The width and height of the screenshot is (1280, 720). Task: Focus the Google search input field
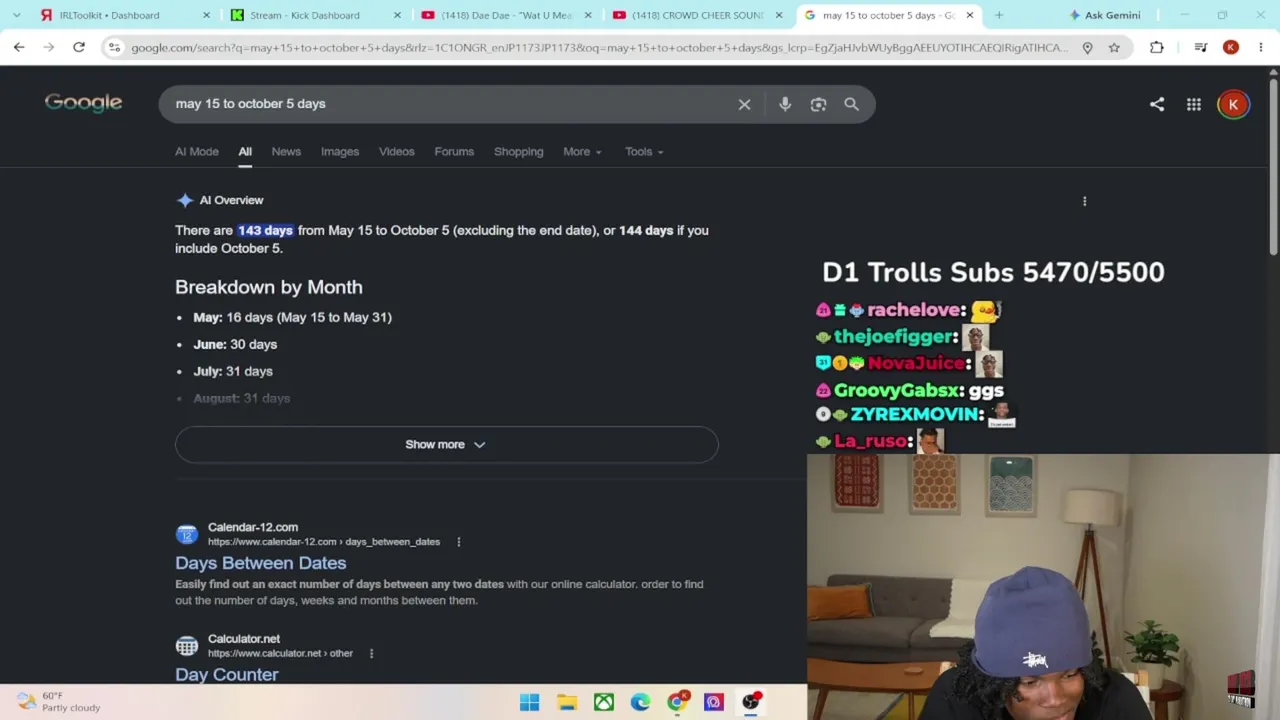point(450,104)
